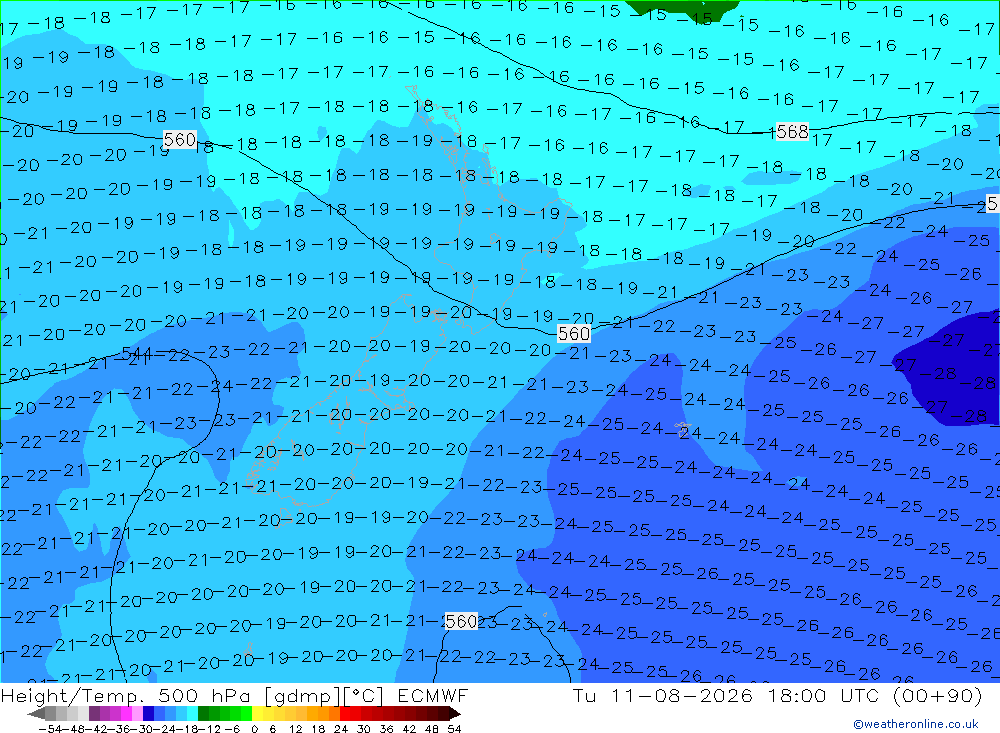The width and height of the screenshot is (1000, 733).
Task: Click the '18:00 UTC' time text
Action: (823, 695)
